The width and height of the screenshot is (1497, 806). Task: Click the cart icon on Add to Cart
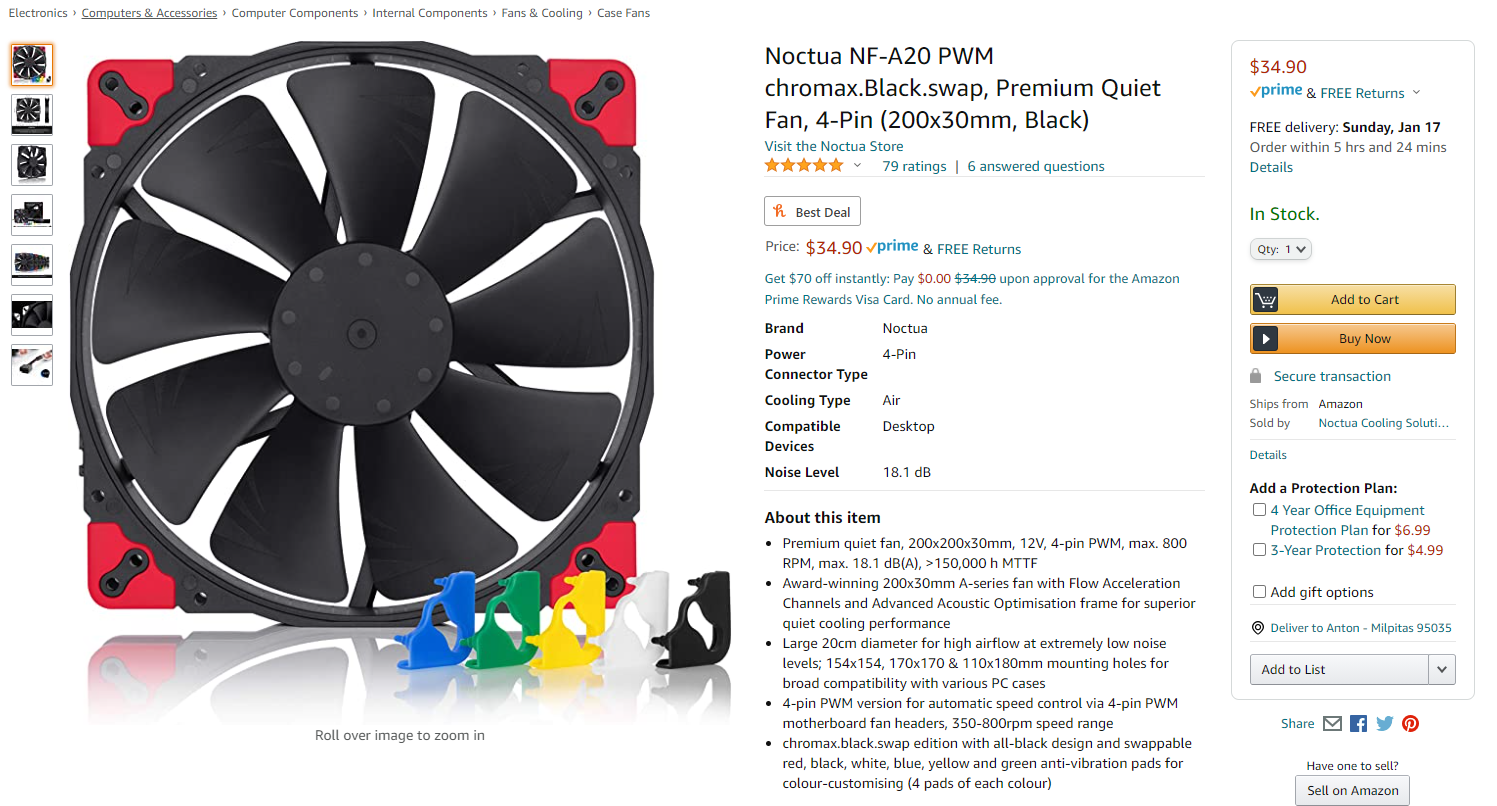[1266, 299]
